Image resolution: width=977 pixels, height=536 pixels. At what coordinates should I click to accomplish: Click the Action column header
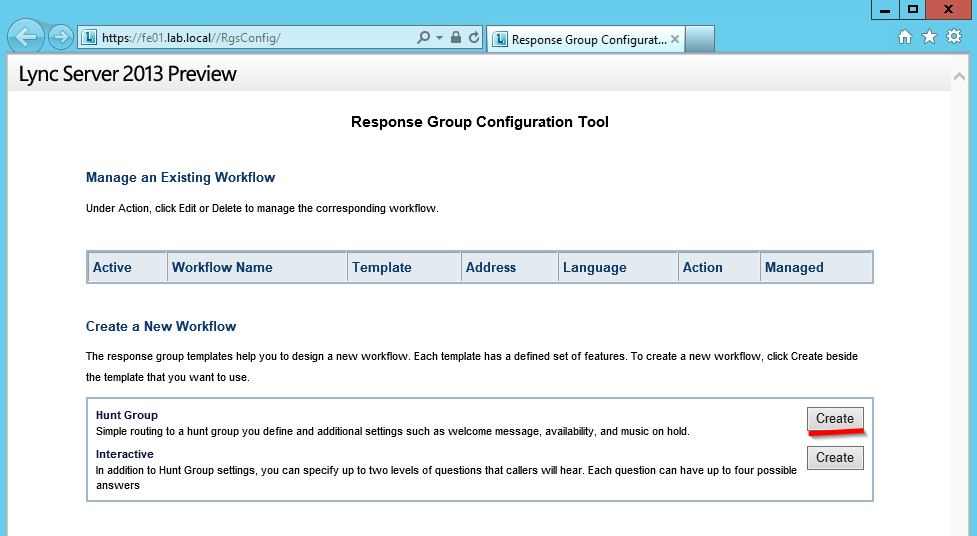click(x=719, y=267)
